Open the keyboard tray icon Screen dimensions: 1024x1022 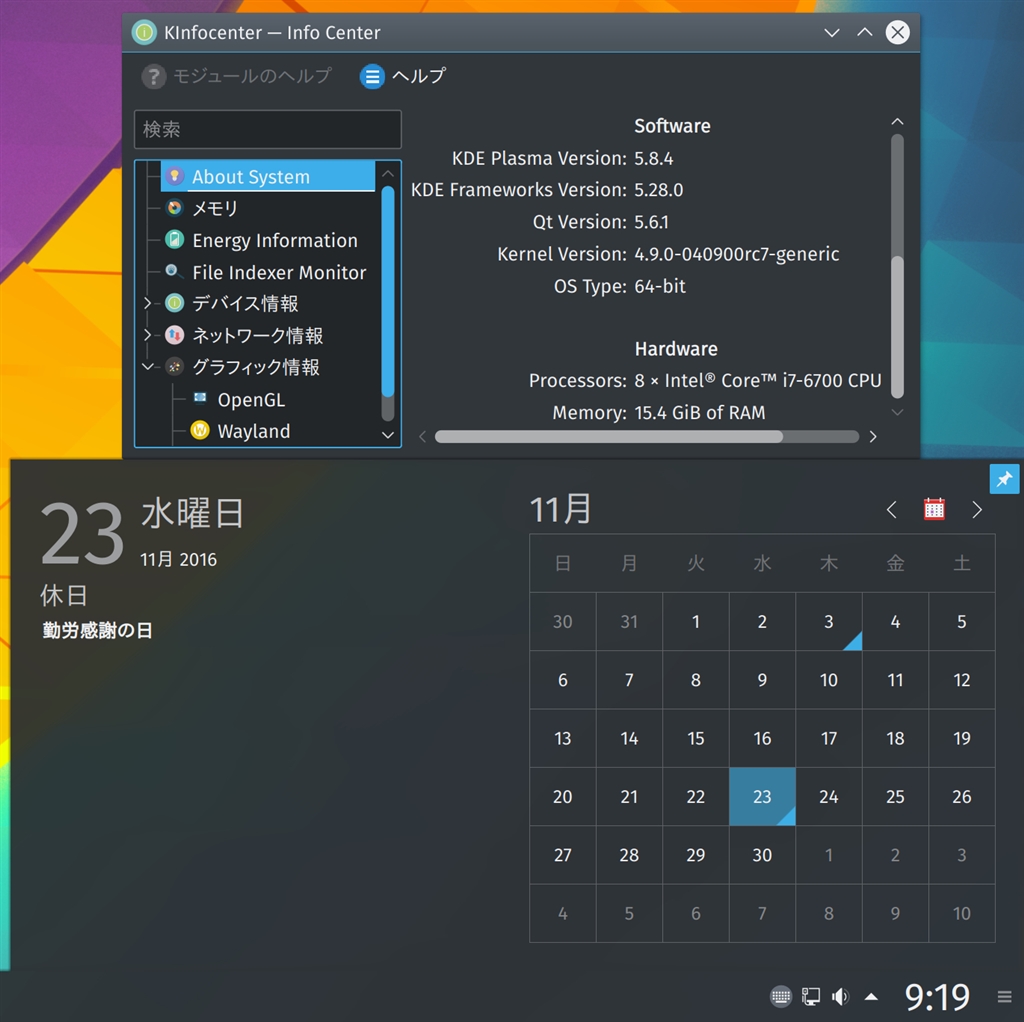[780, 997]
